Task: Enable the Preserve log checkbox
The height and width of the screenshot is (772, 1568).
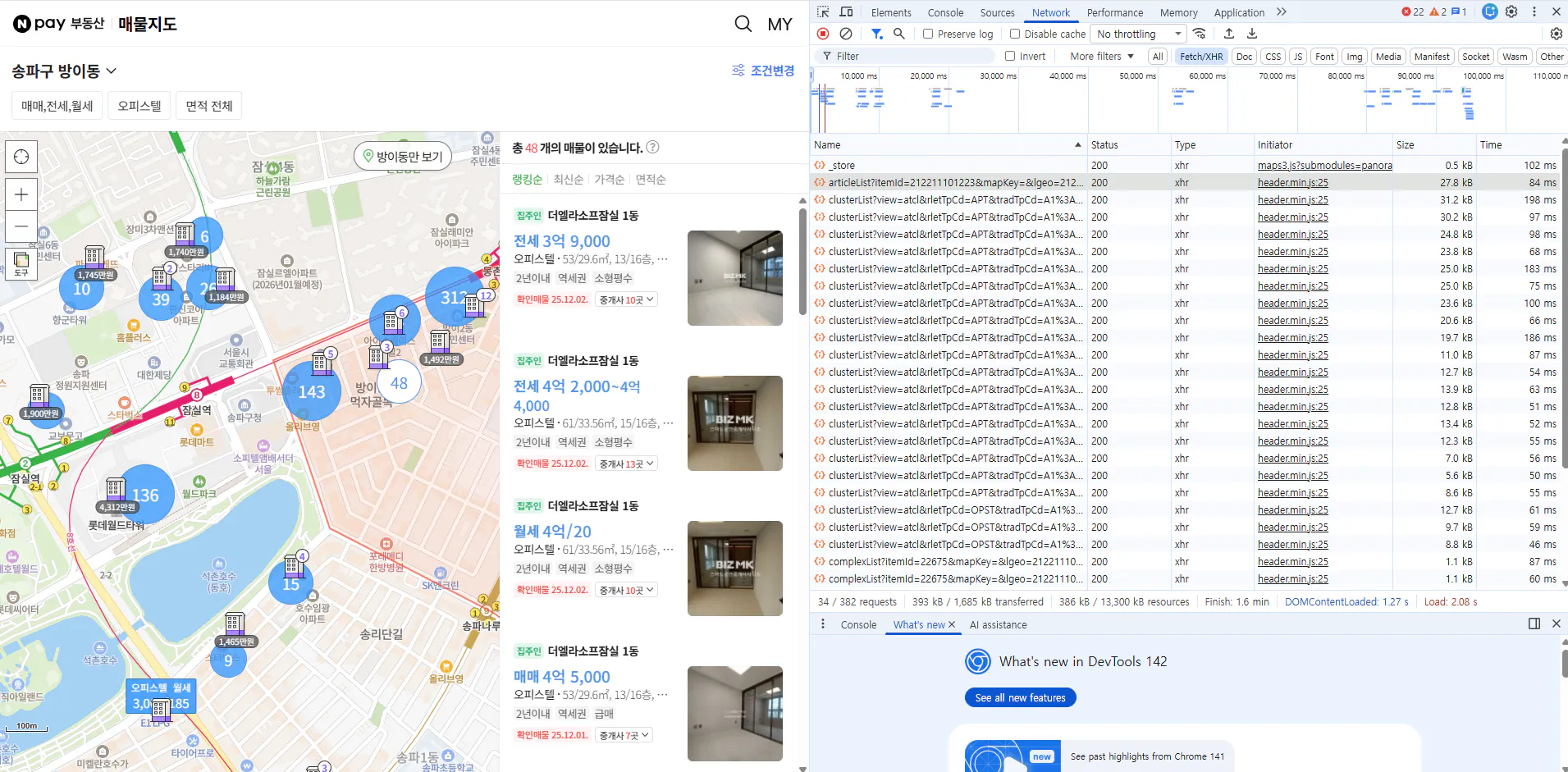Action: 928,34
